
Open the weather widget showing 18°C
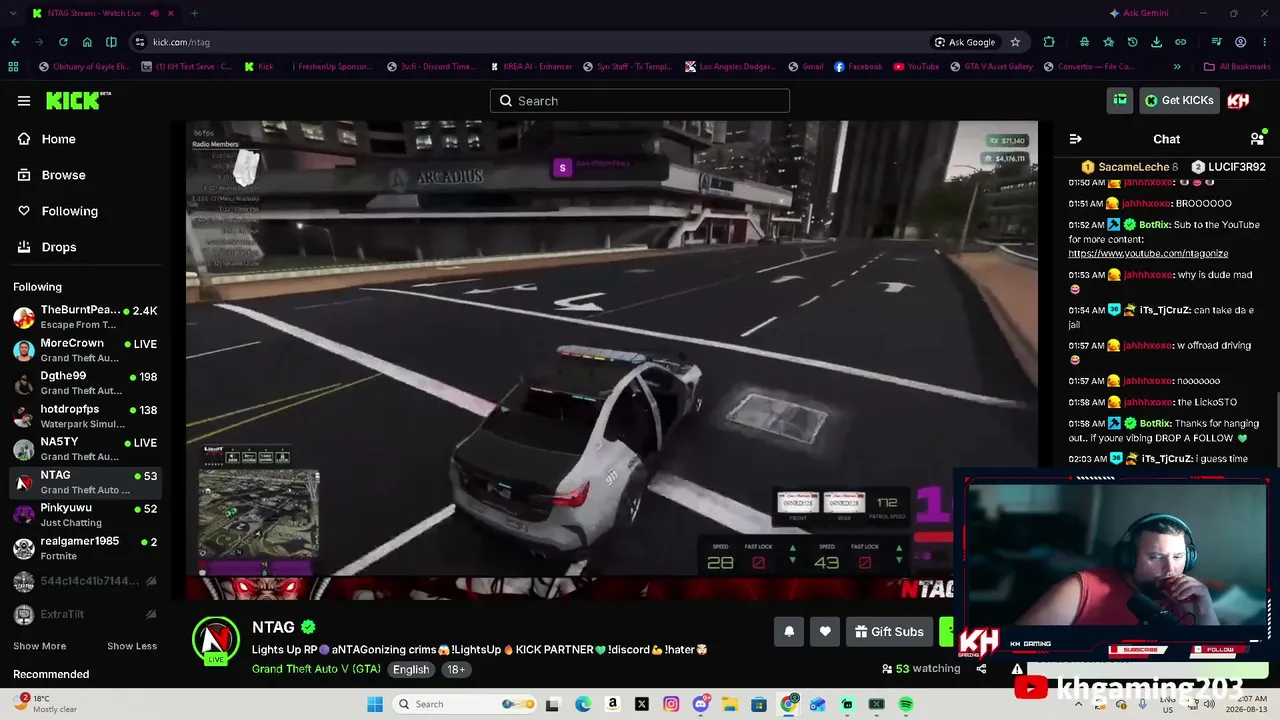[45, 704]
